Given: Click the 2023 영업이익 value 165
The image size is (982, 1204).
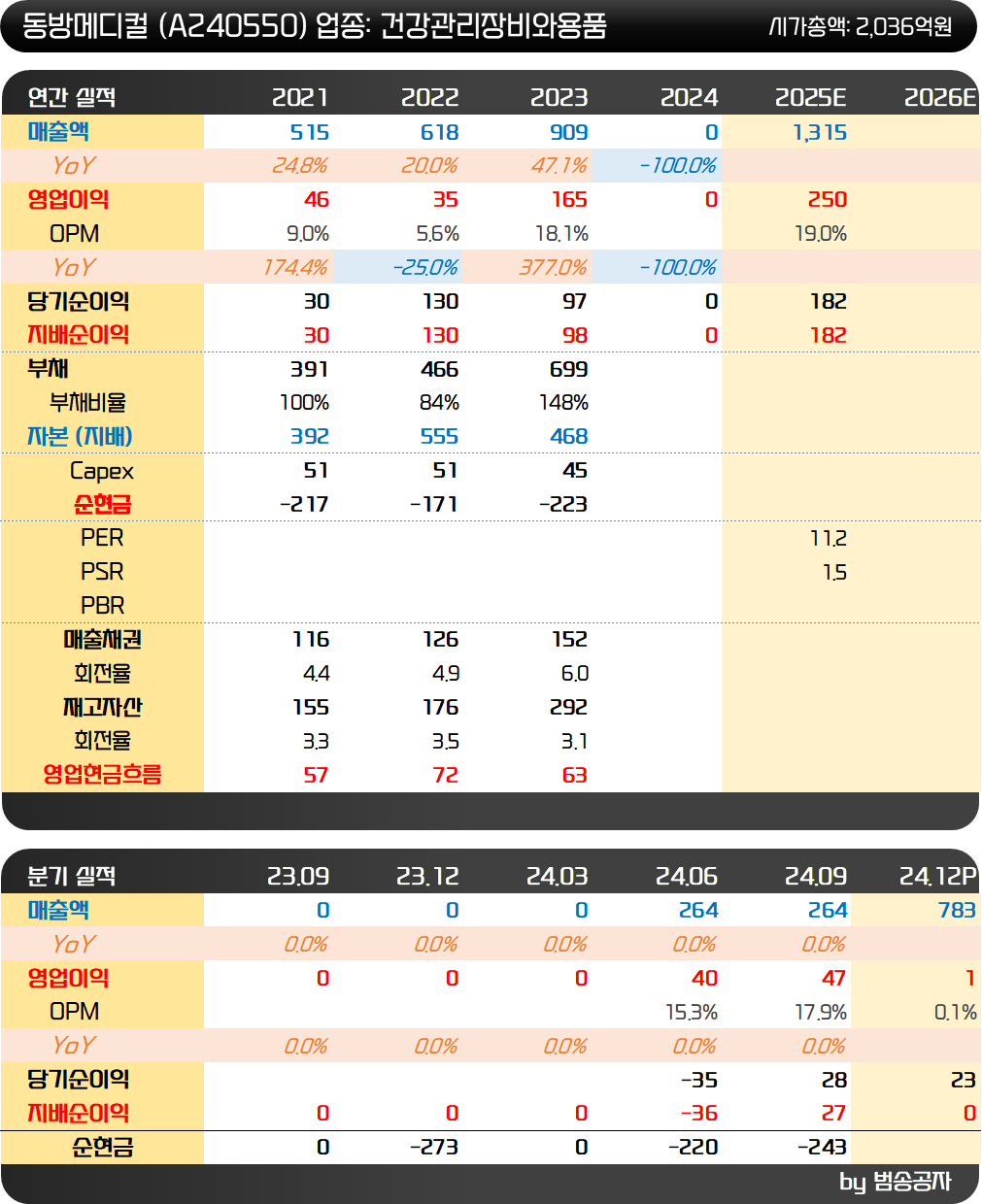Looking at the screenshot, I should point(569,200).
